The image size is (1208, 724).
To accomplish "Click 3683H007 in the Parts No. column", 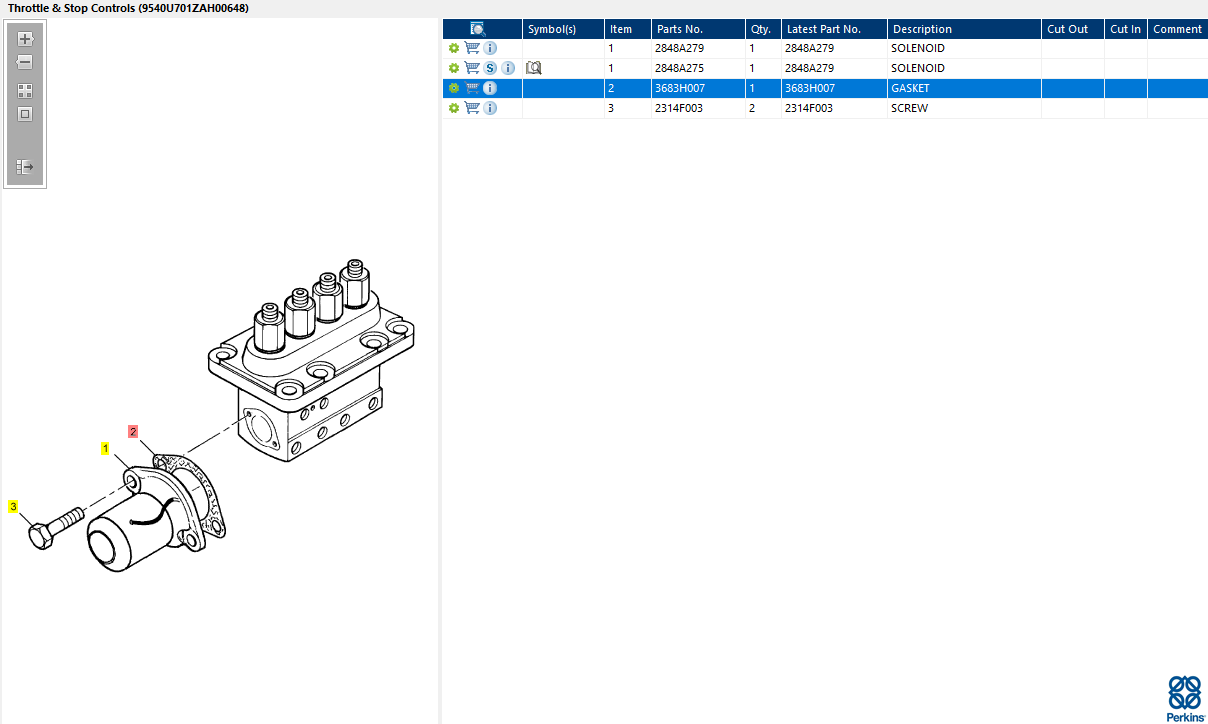I will coord(680,88).
